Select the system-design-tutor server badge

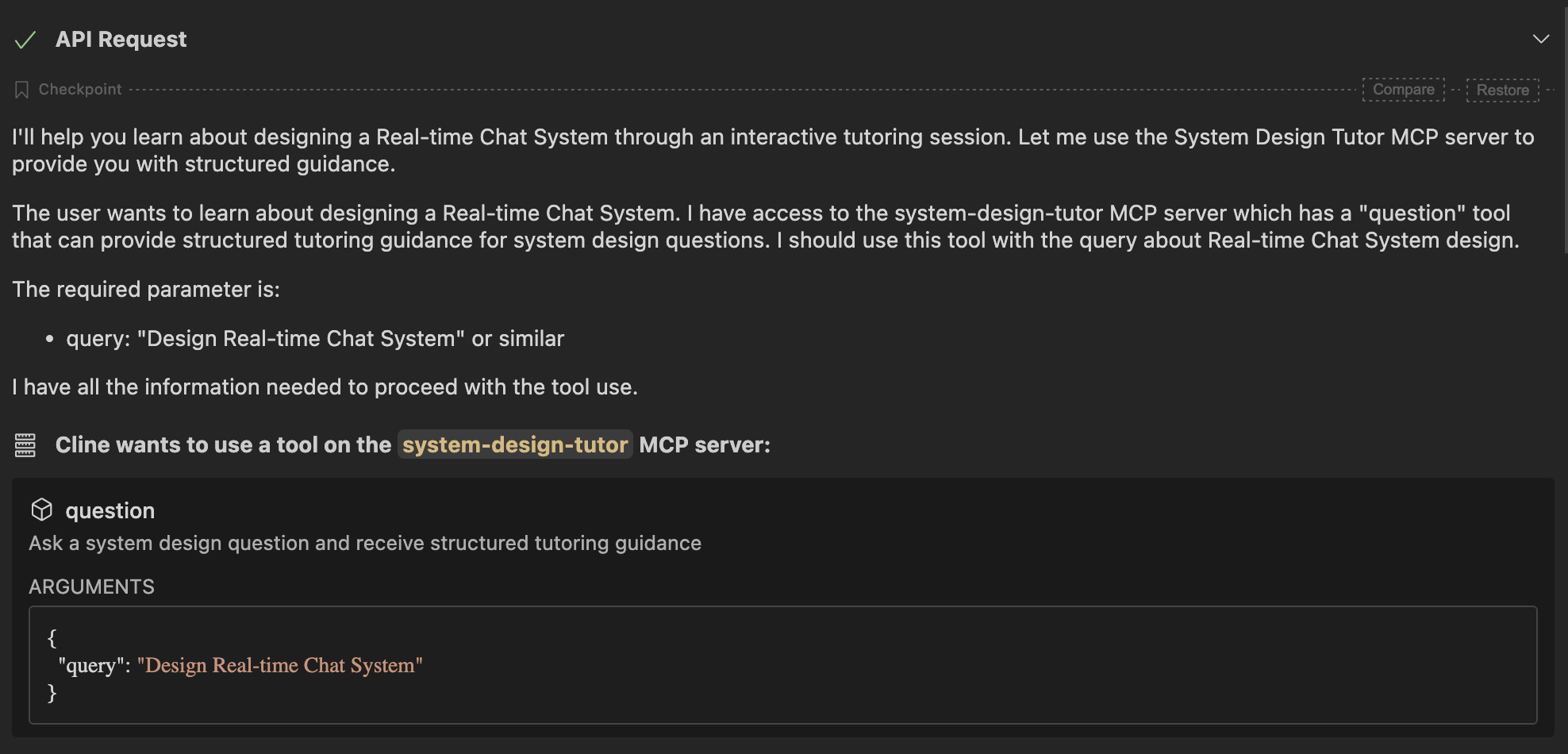[514, 444]
